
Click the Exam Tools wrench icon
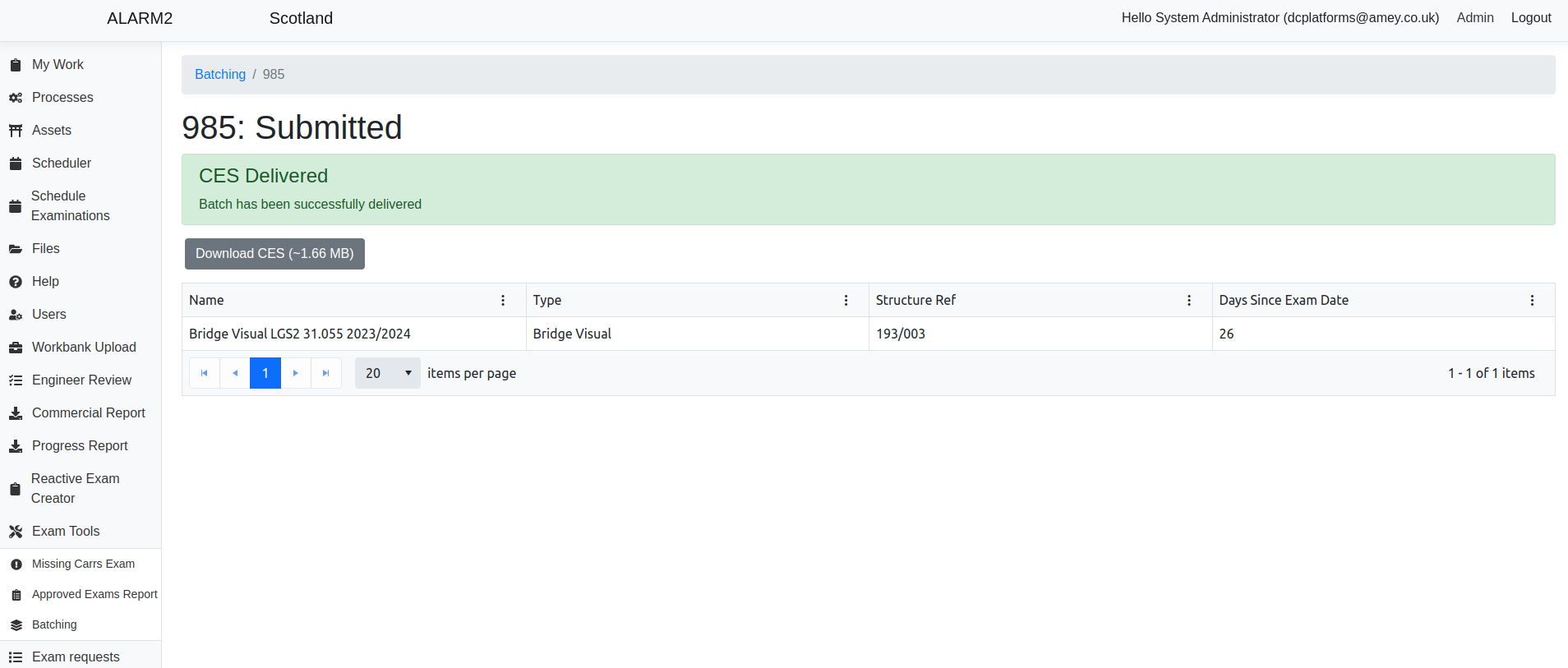[x=16, y=532]
